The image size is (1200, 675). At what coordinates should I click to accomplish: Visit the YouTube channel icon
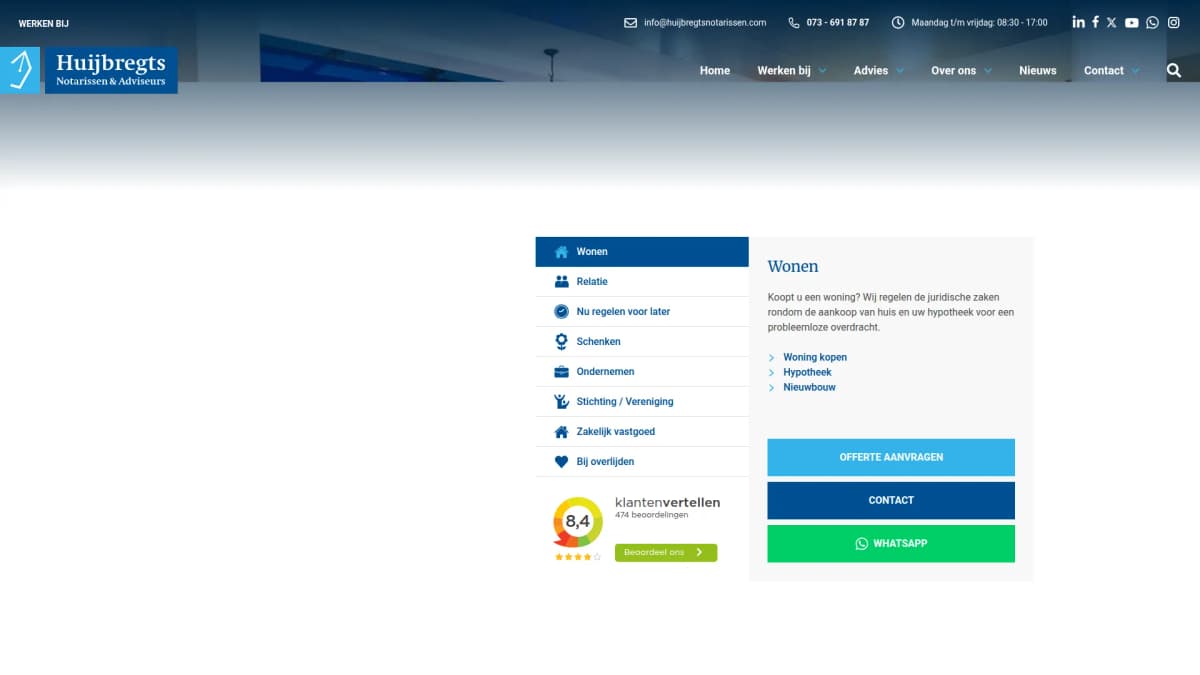point(1131,22)
